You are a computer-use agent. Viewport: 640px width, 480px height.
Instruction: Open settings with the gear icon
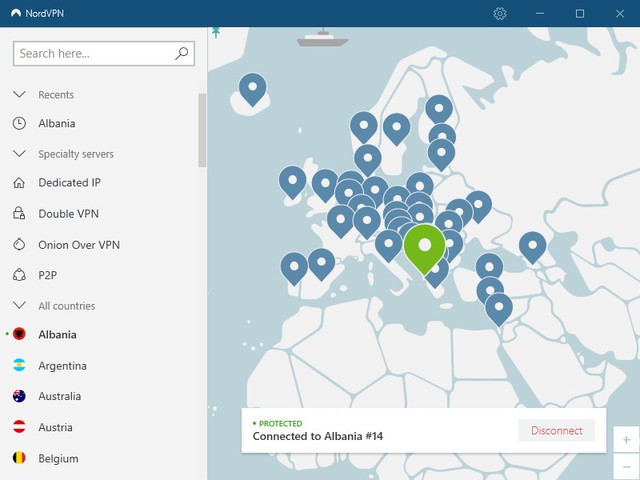[x=500, y=14]
